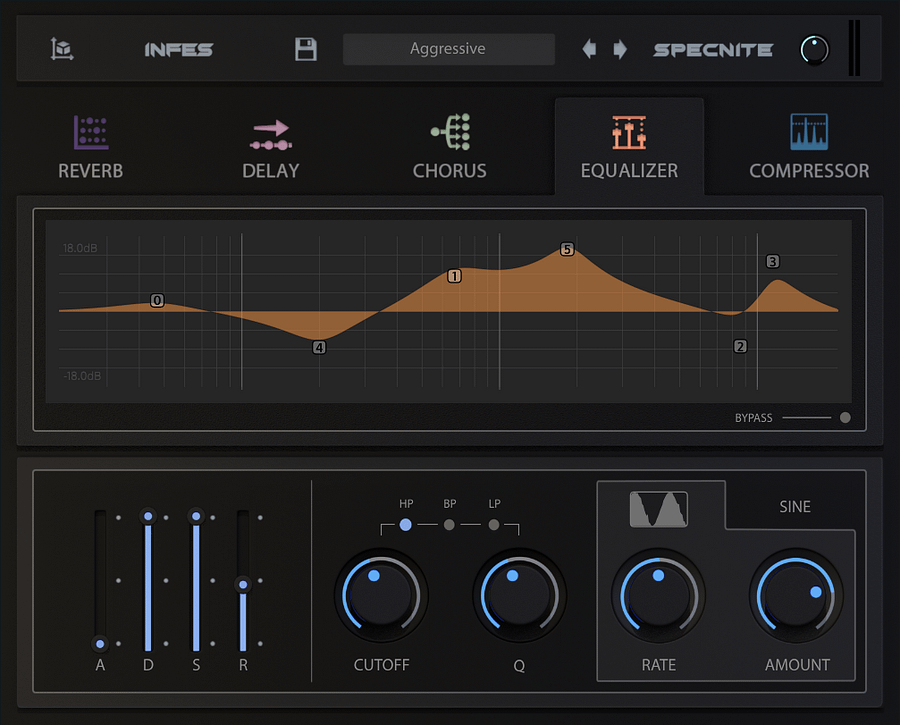The height and width of the screenshot is (725, 900).
Task: Switch to the Reverb tab
Action: tap(91, 147)
